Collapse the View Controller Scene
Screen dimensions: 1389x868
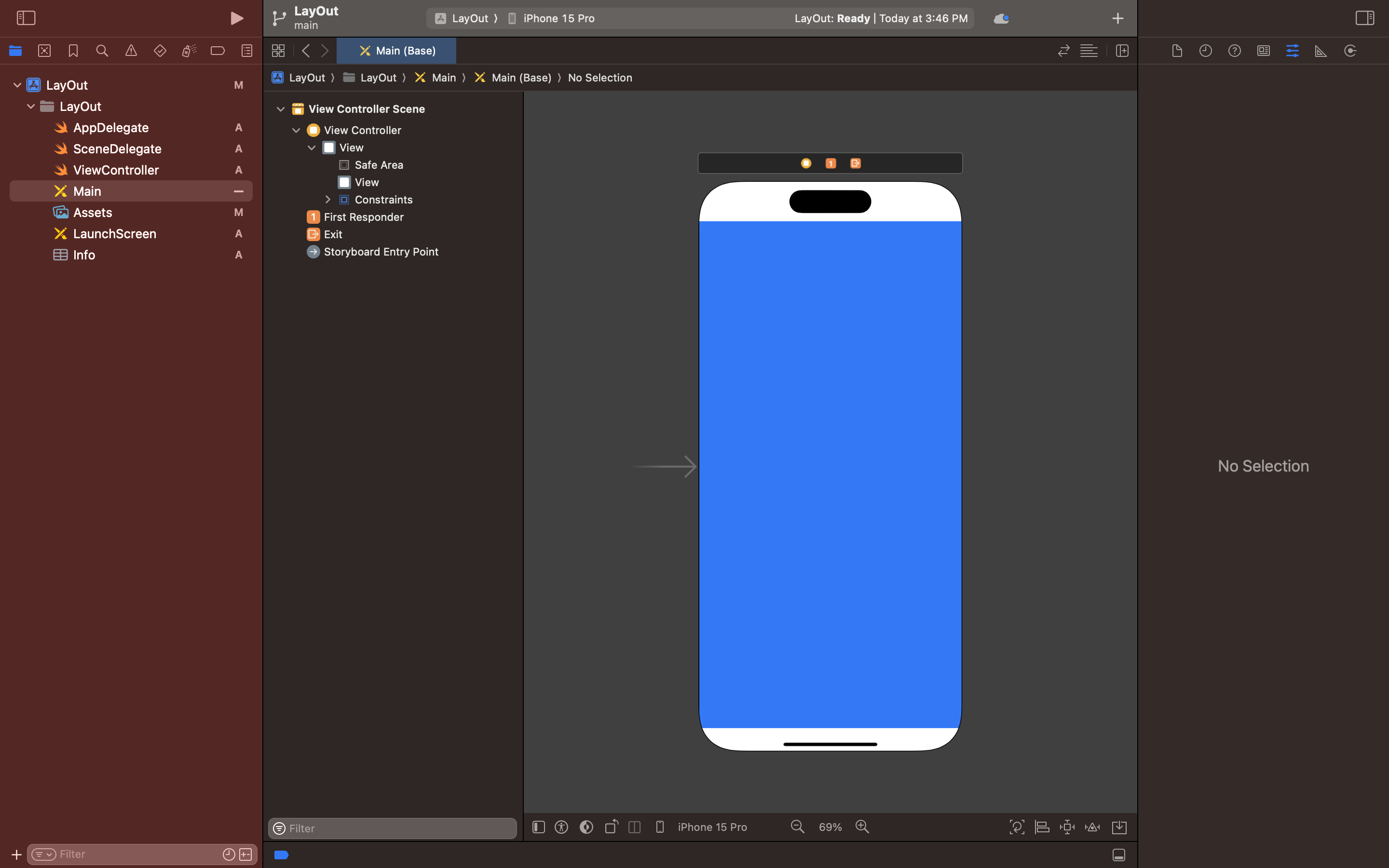click(281, 109)
